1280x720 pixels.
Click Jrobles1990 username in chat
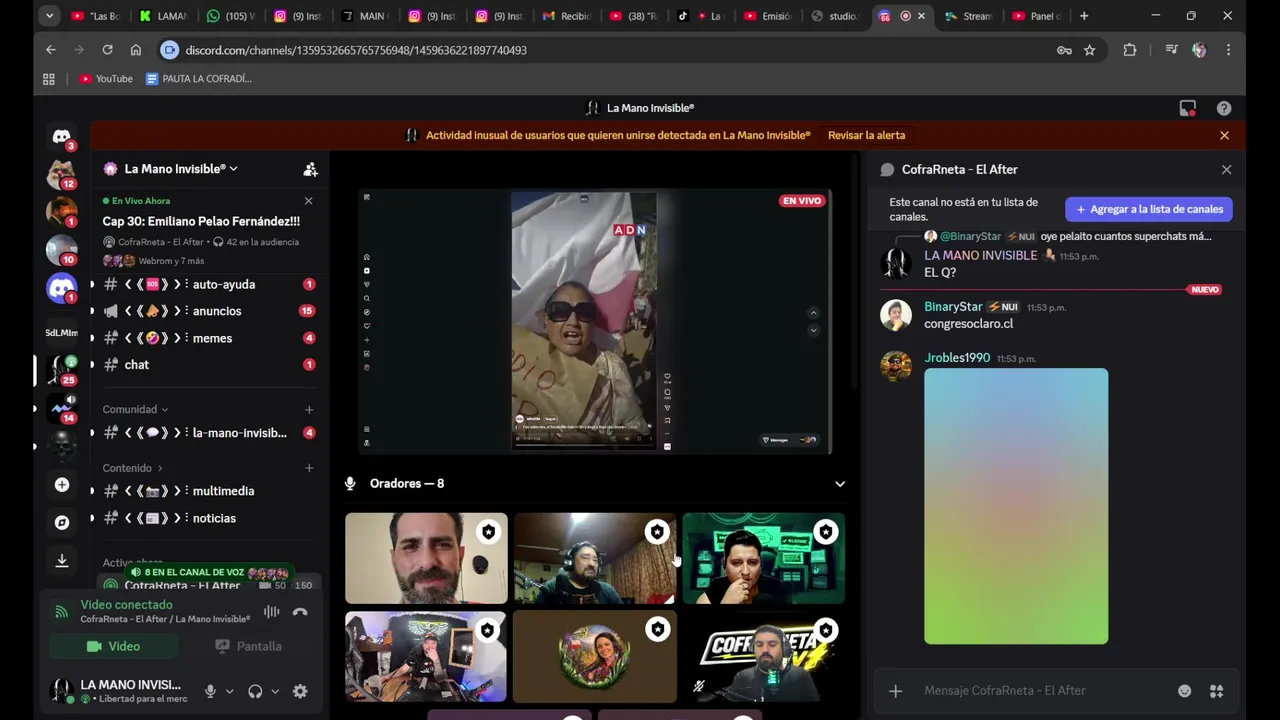point(957,358)
